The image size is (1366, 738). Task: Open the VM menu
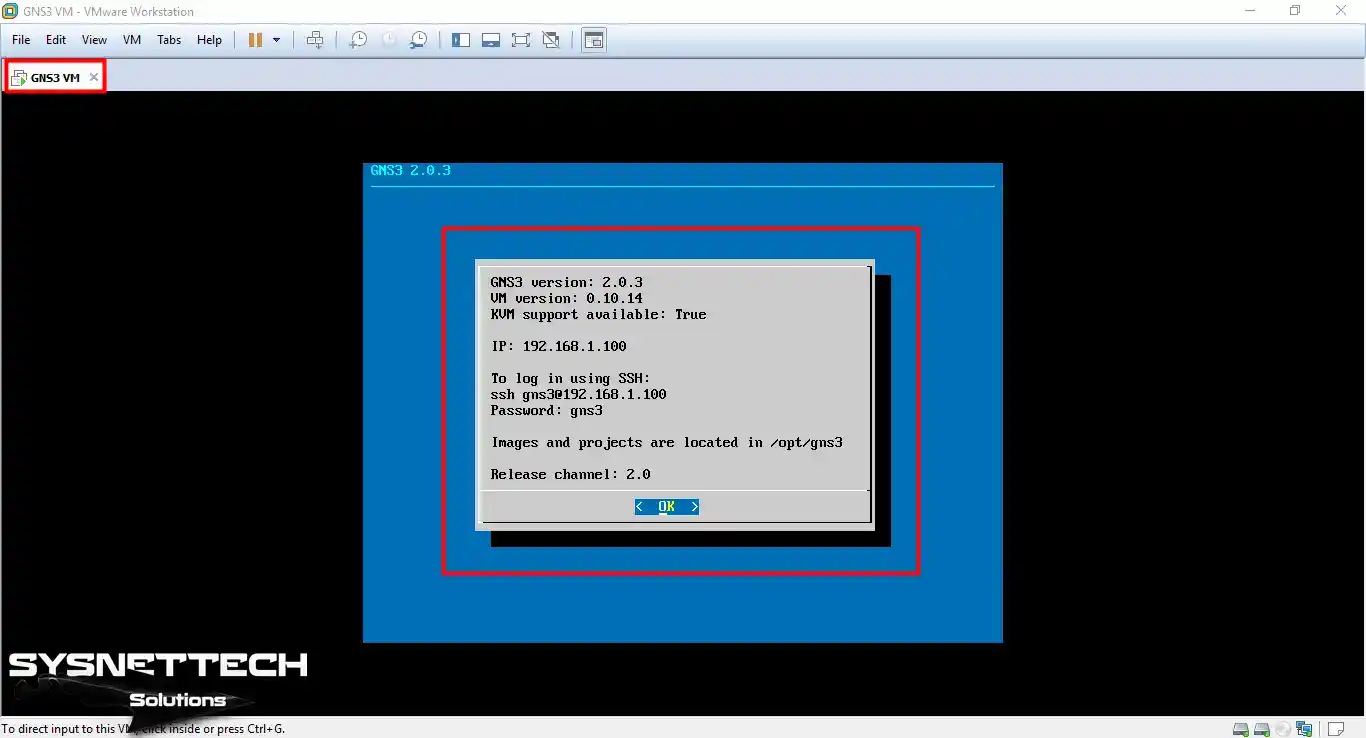click(132, 40)
